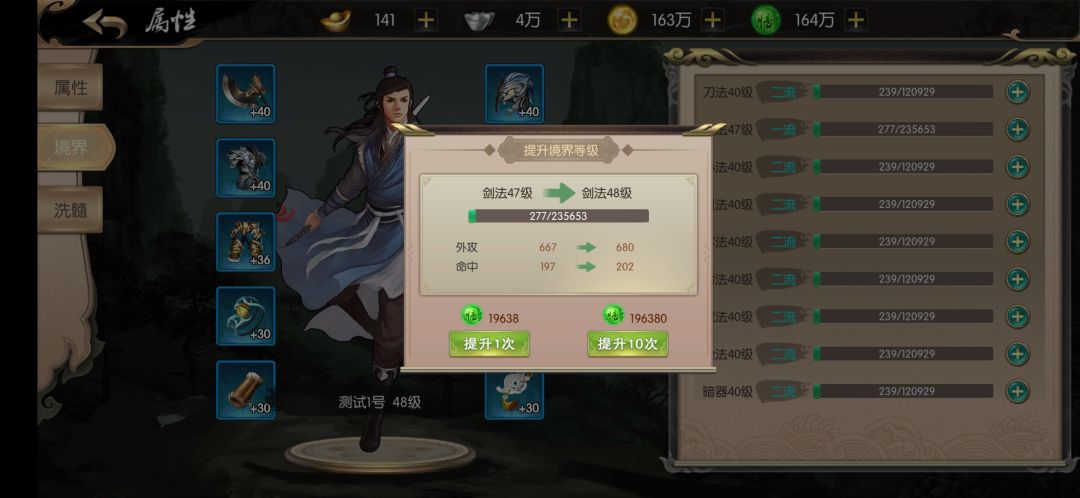Viewport: 1080px width, 498px height.
Task: Open the weapon blade equipment slot +40
Action: pos(246,94)
